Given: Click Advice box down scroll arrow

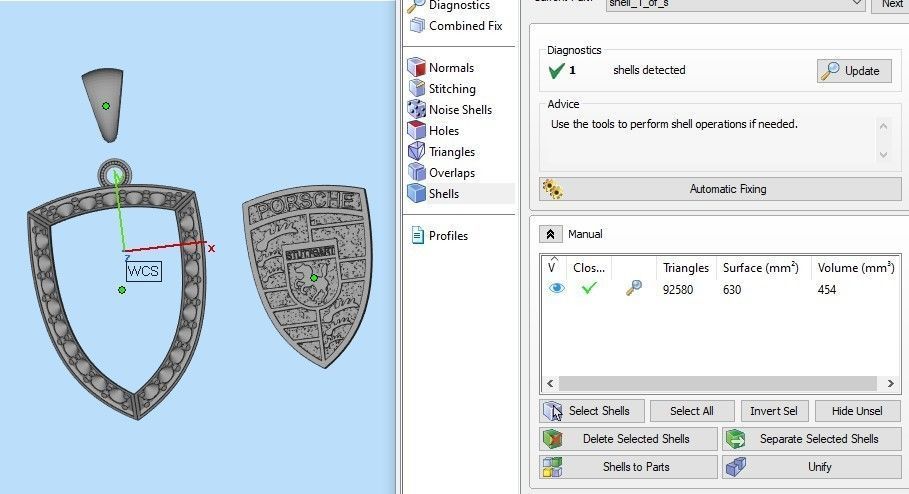Looking at the screenshot, I should (883, 154).
